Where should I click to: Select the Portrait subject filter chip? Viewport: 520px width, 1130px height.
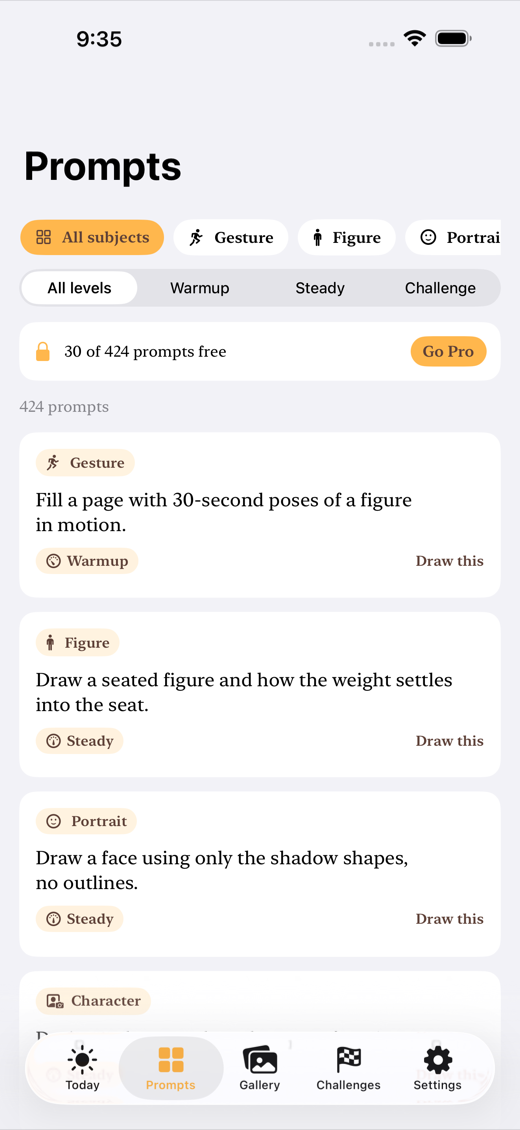click(453, 238)
